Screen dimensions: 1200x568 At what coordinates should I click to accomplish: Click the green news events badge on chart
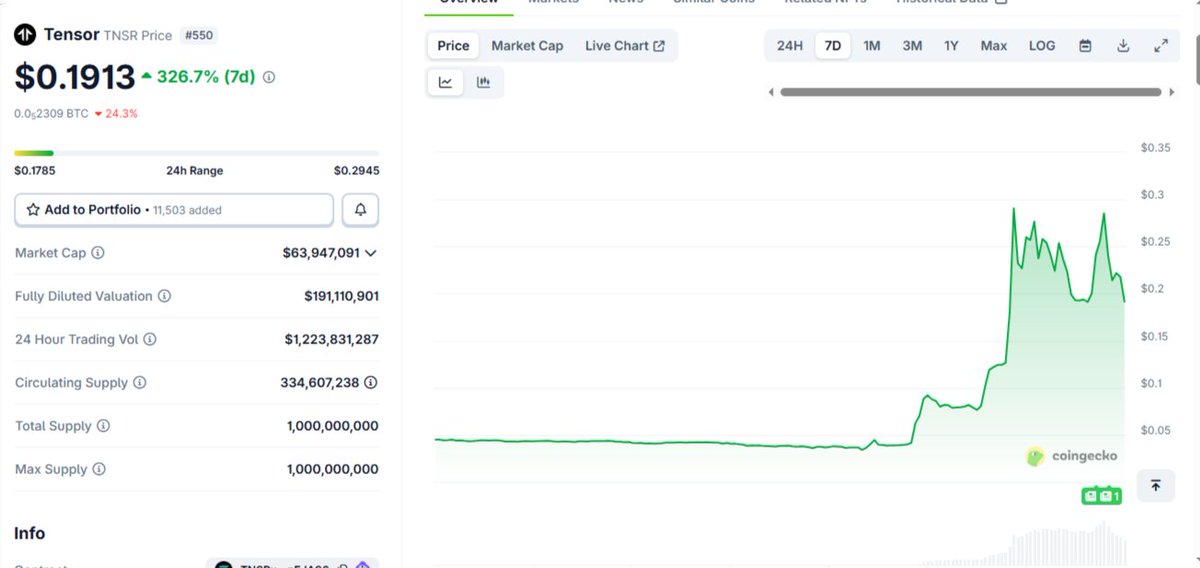tap(1101, 496)
